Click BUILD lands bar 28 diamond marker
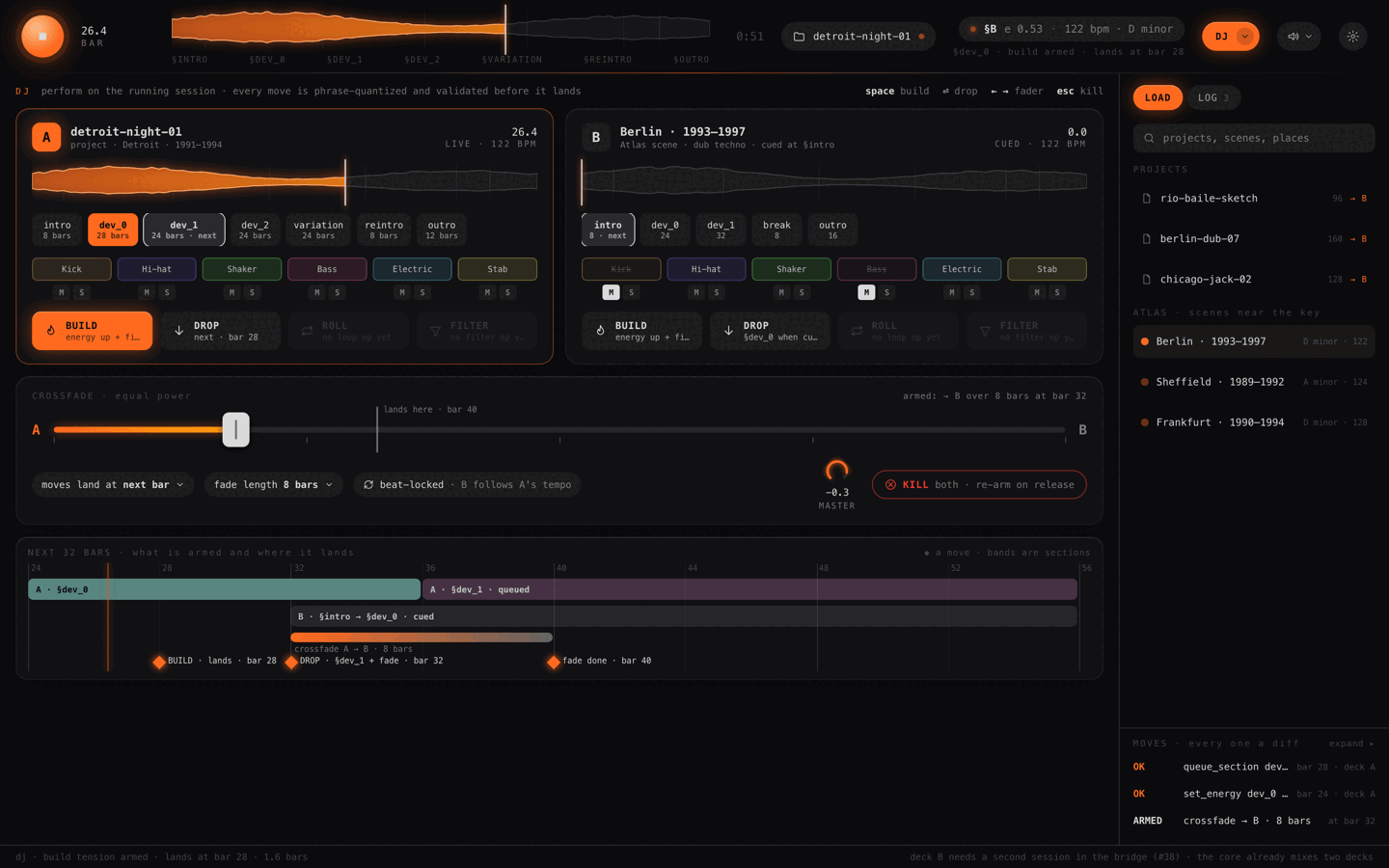 [159, 662]
